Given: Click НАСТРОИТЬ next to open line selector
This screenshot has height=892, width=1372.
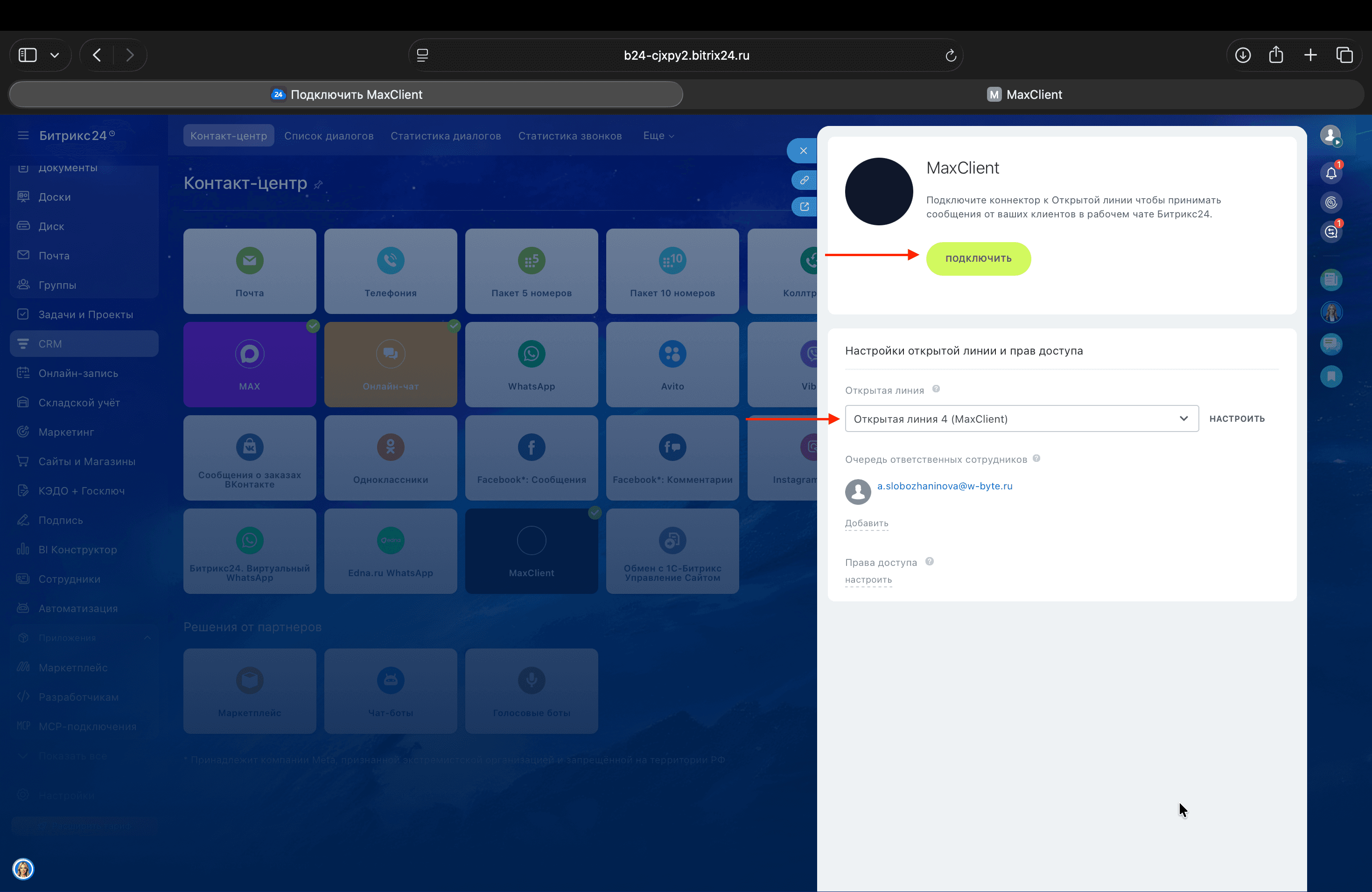Looking at the screenshot, I should click(x=1237, y=419).
